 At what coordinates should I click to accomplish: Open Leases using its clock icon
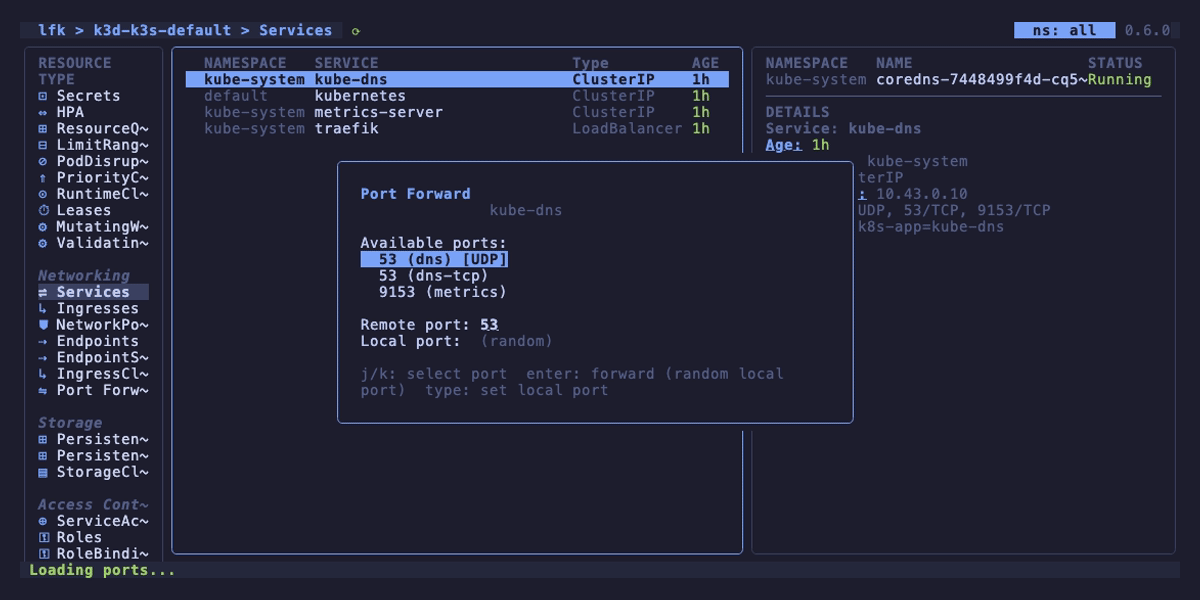click(43, 210)
